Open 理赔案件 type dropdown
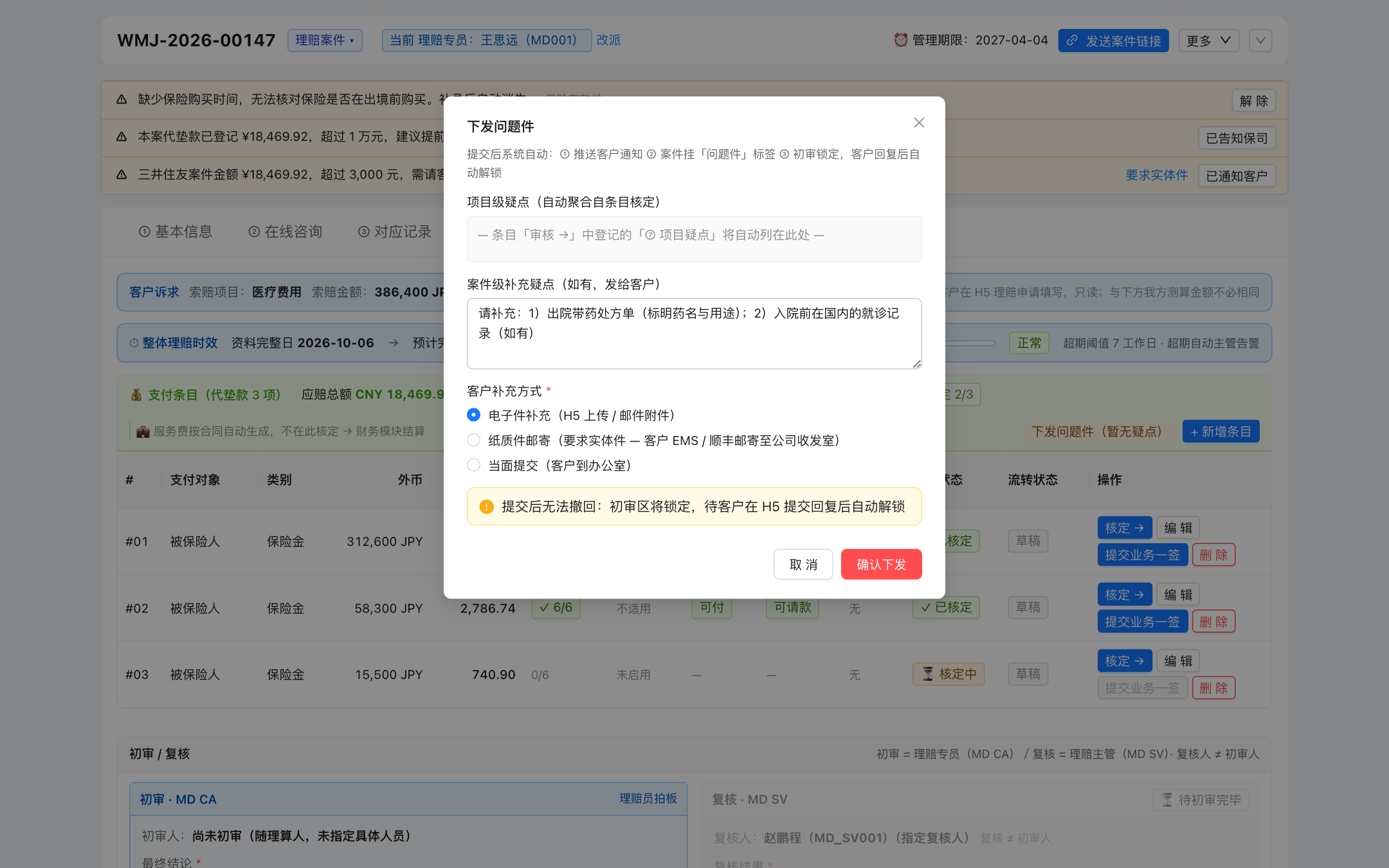The width and height of the screenshot is (1389, 868). 325,41
